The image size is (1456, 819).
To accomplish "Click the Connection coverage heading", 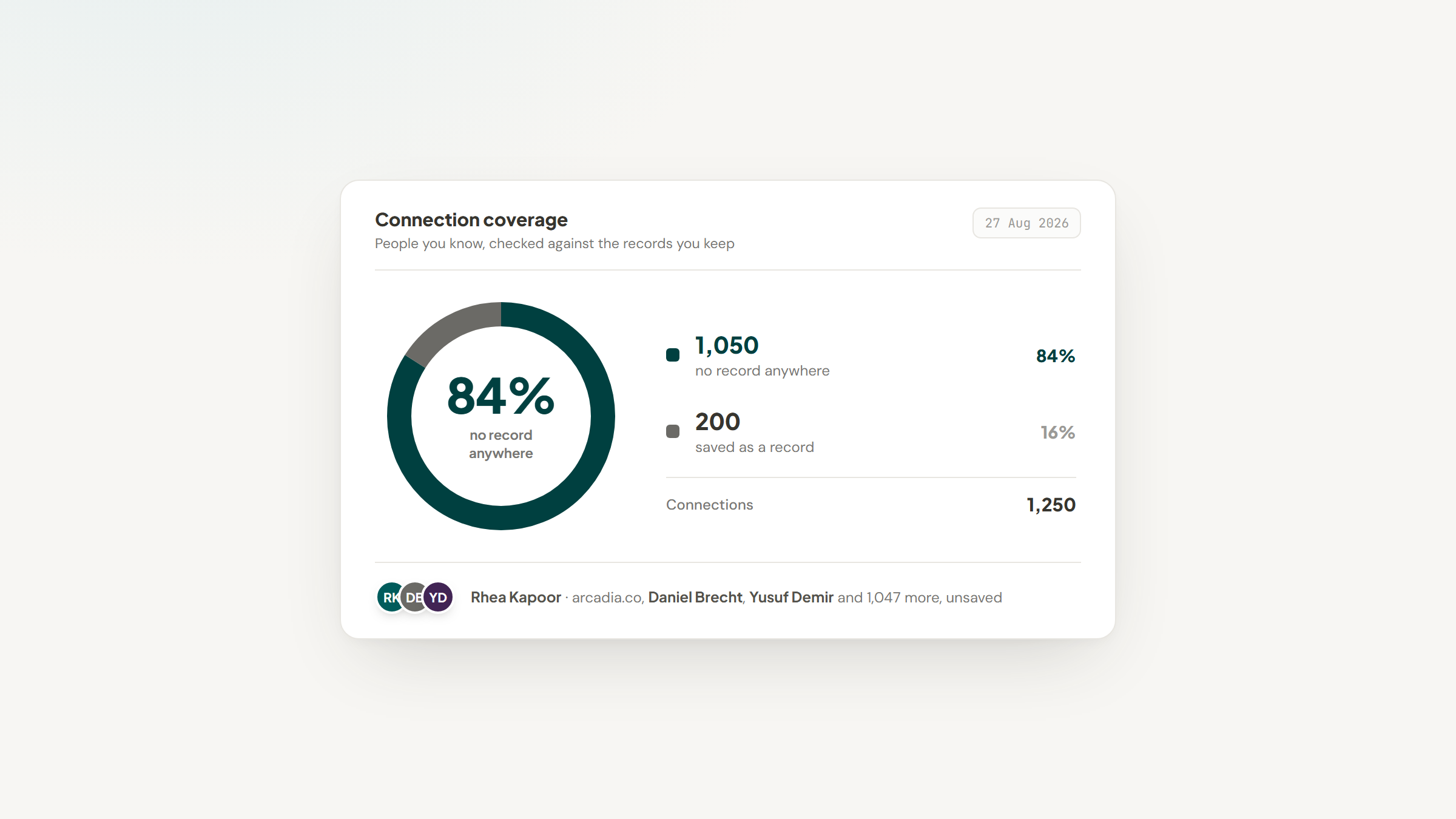I will click(471, 220).
